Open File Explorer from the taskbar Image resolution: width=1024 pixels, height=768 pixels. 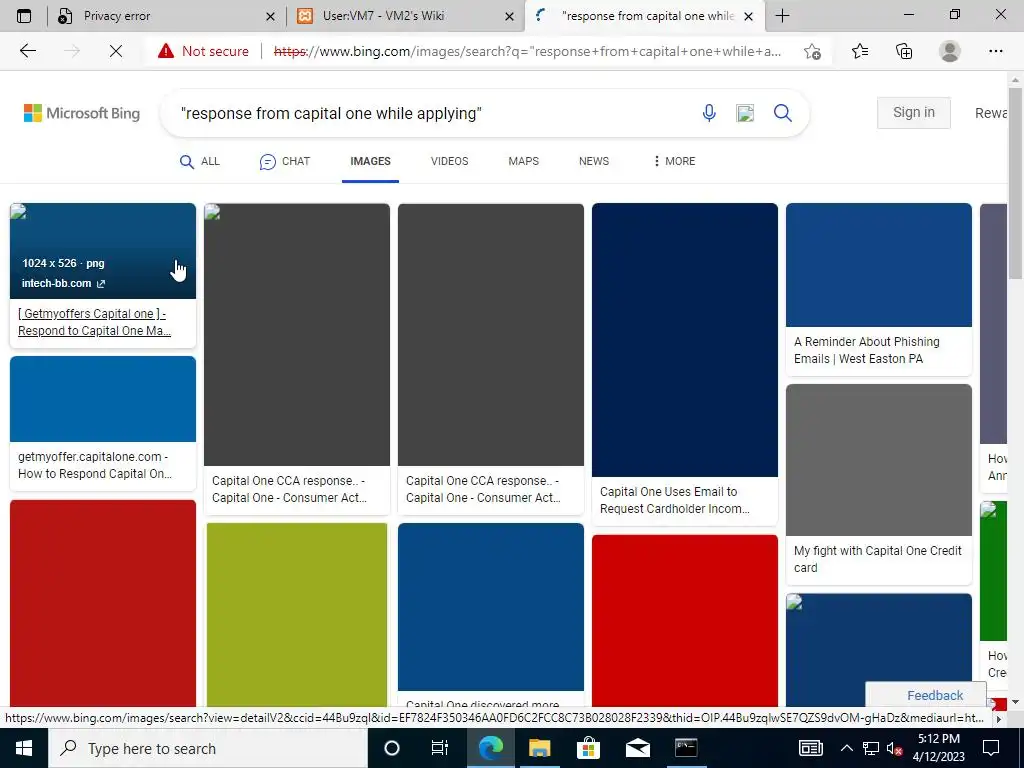(539, 748)
